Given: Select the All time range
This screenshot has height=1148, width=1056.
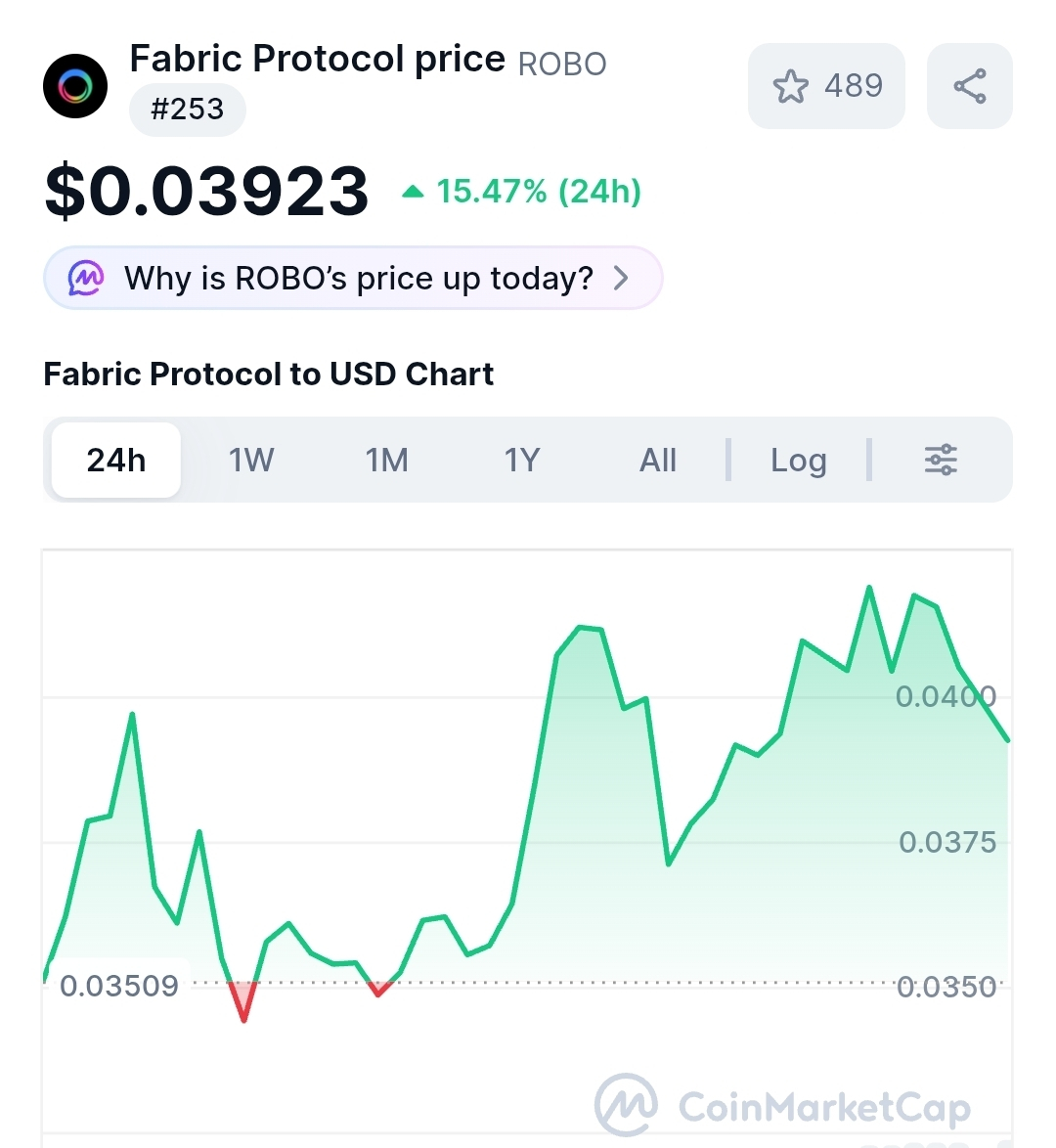Looking at the screenshot, I should click(x=658, y=460).
